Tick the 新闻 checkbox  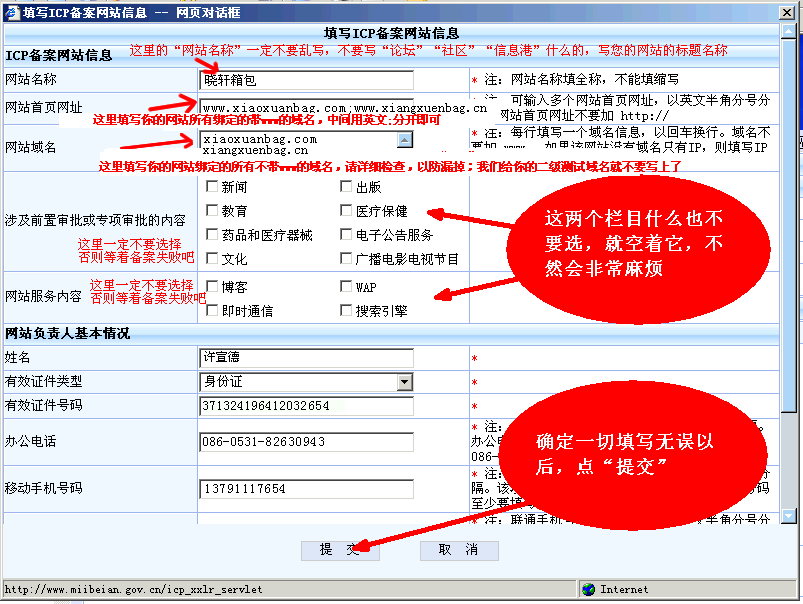point(212,186)
